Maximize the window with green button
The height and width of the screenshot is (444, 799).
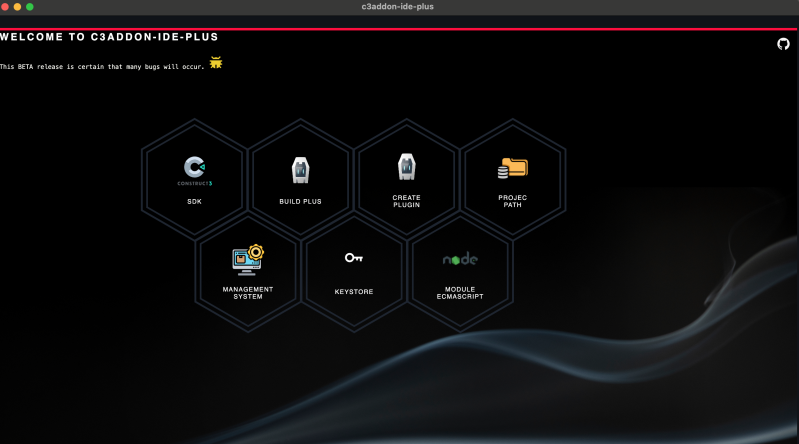point(30,7)
